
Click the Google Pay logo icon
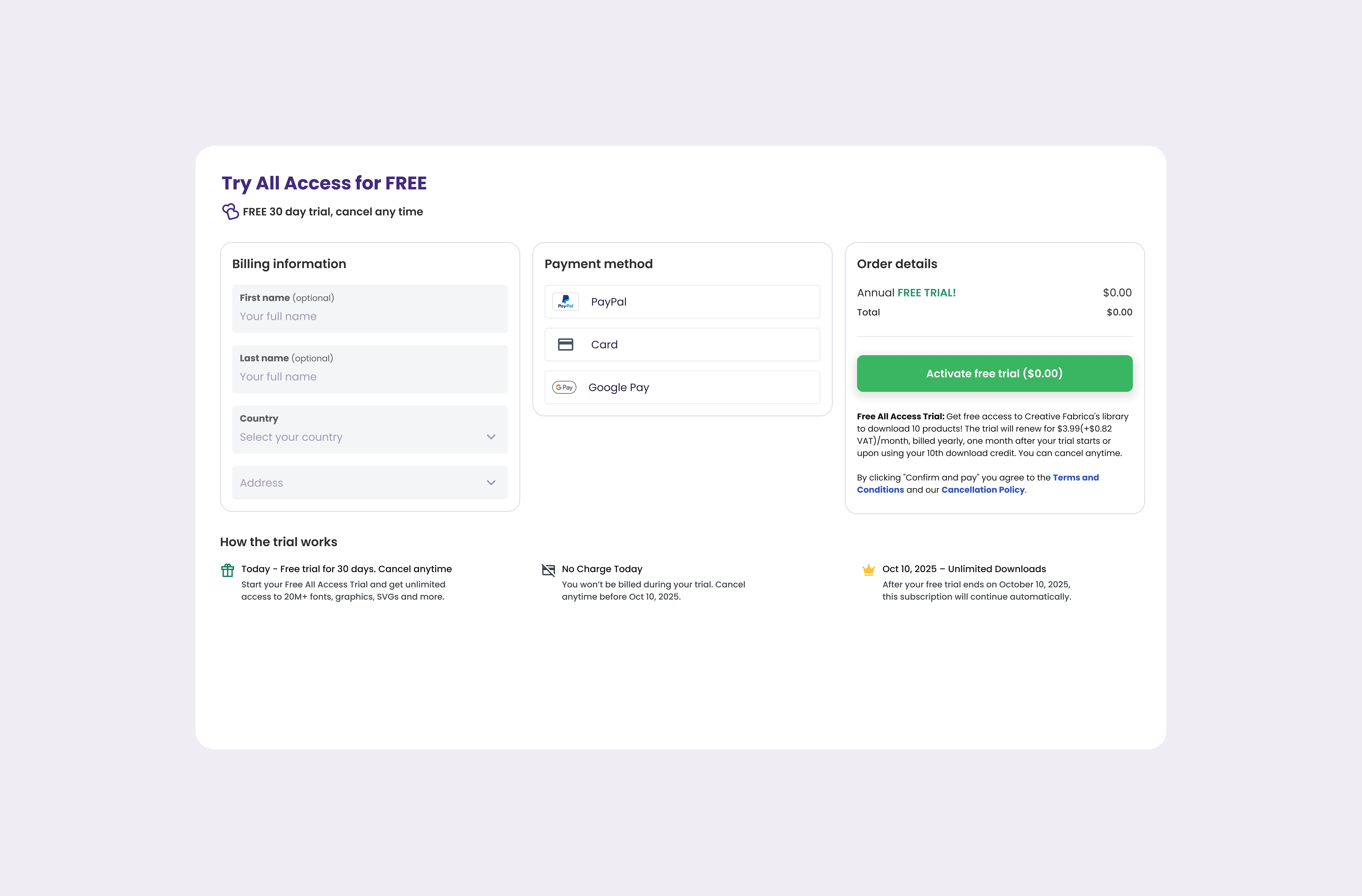(564, 387)
